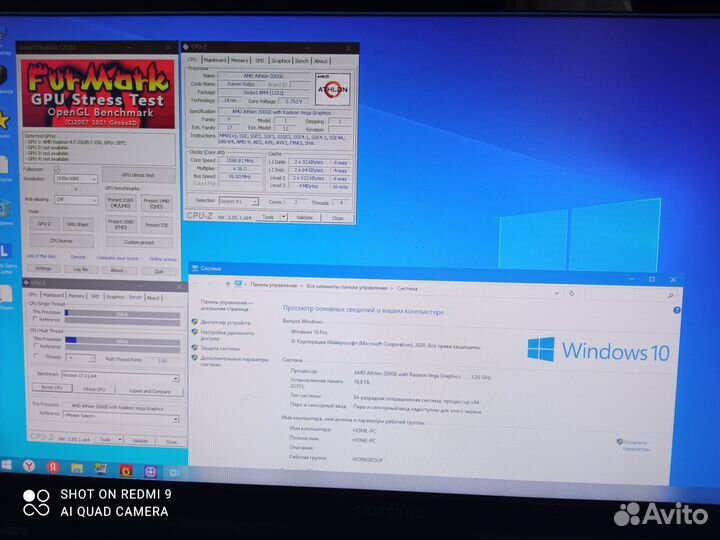Expand the Tools arrow in the upper CPU-Z window

pos(284,217)
